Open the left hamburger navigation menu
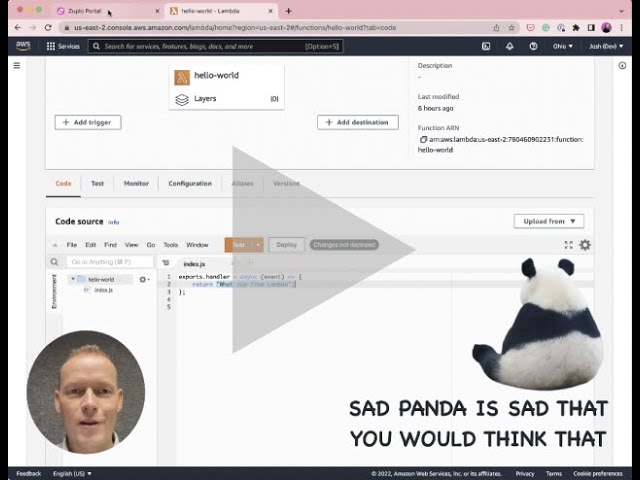This screenshot has width=640, height=480. [x=17, y=65]
